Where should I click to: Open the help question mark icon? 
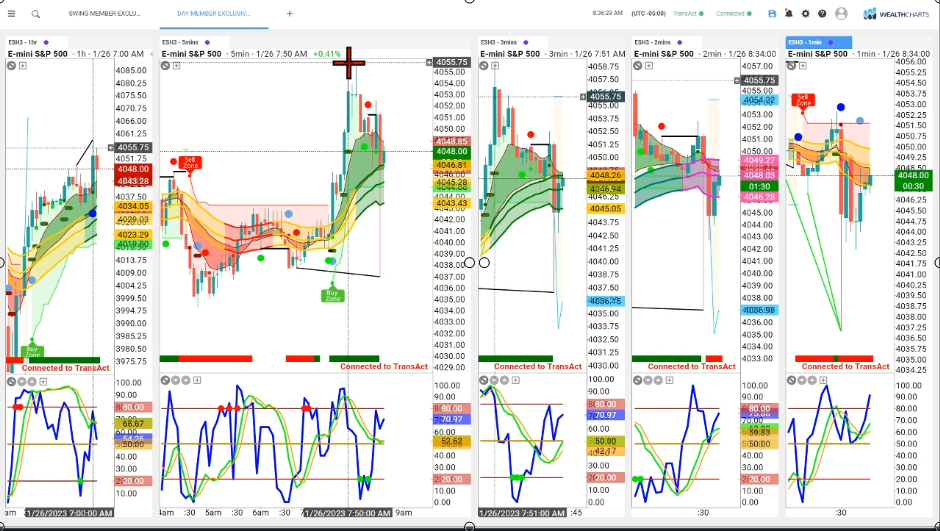tap(822, 13)
